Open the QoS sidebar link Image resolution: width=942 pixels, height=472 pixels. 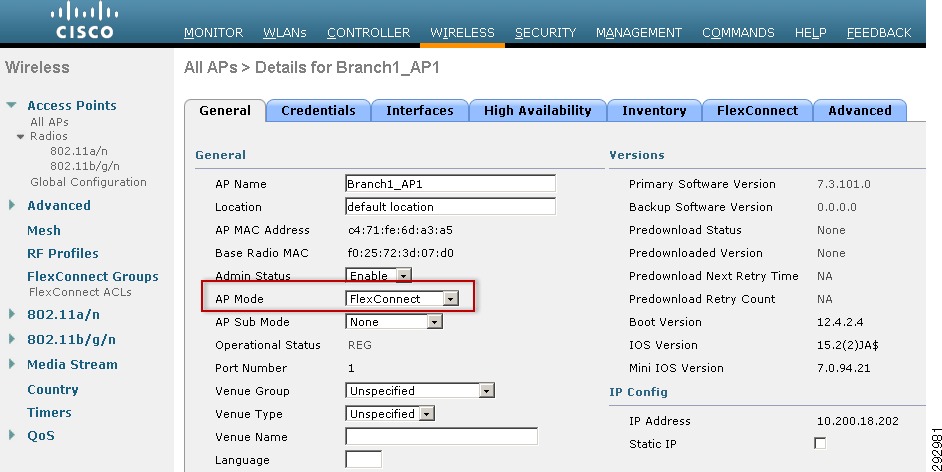point(41,436)
